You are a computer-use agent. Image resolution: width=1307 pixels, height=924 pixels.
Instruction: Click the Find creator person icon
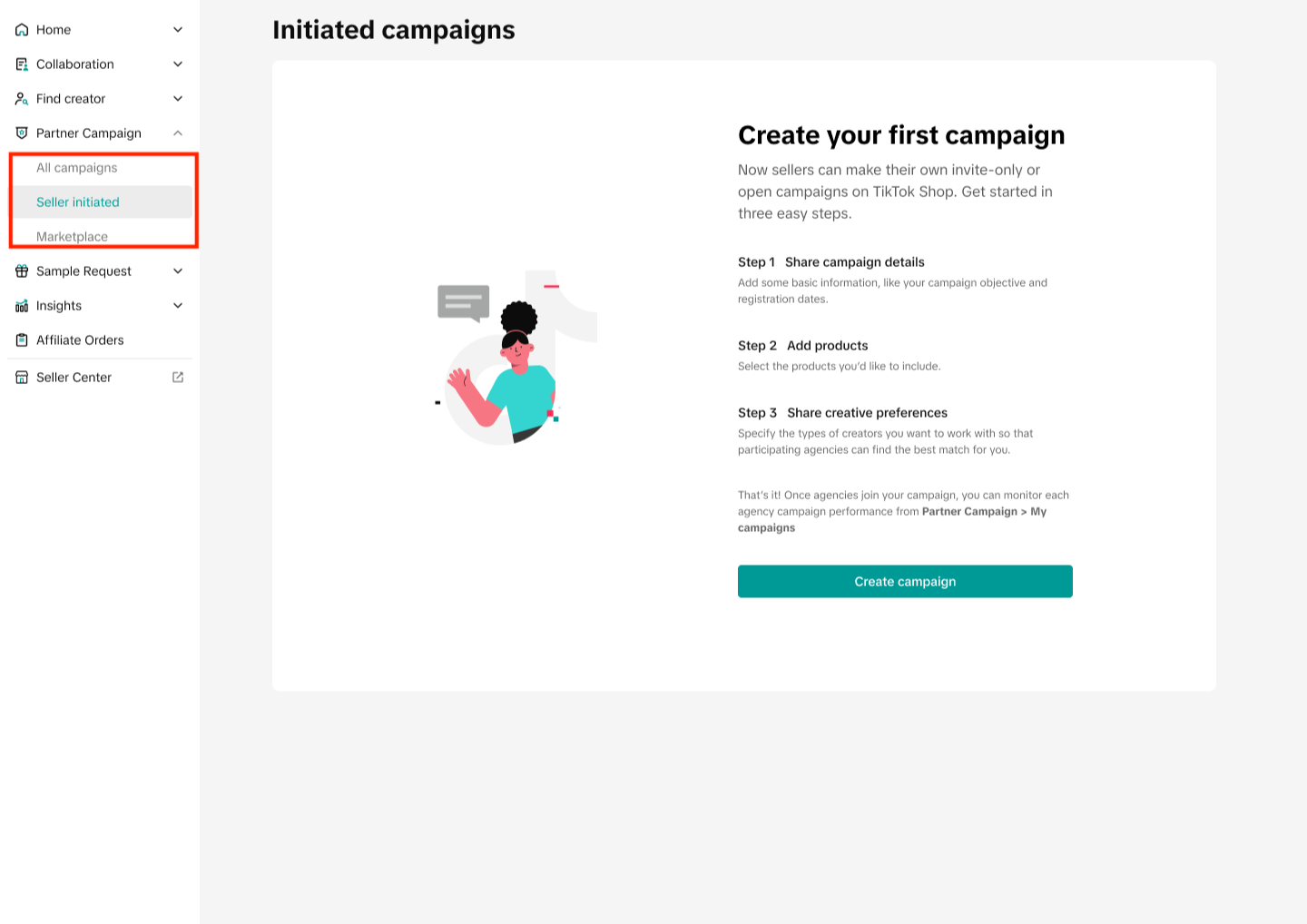[22, 99]
